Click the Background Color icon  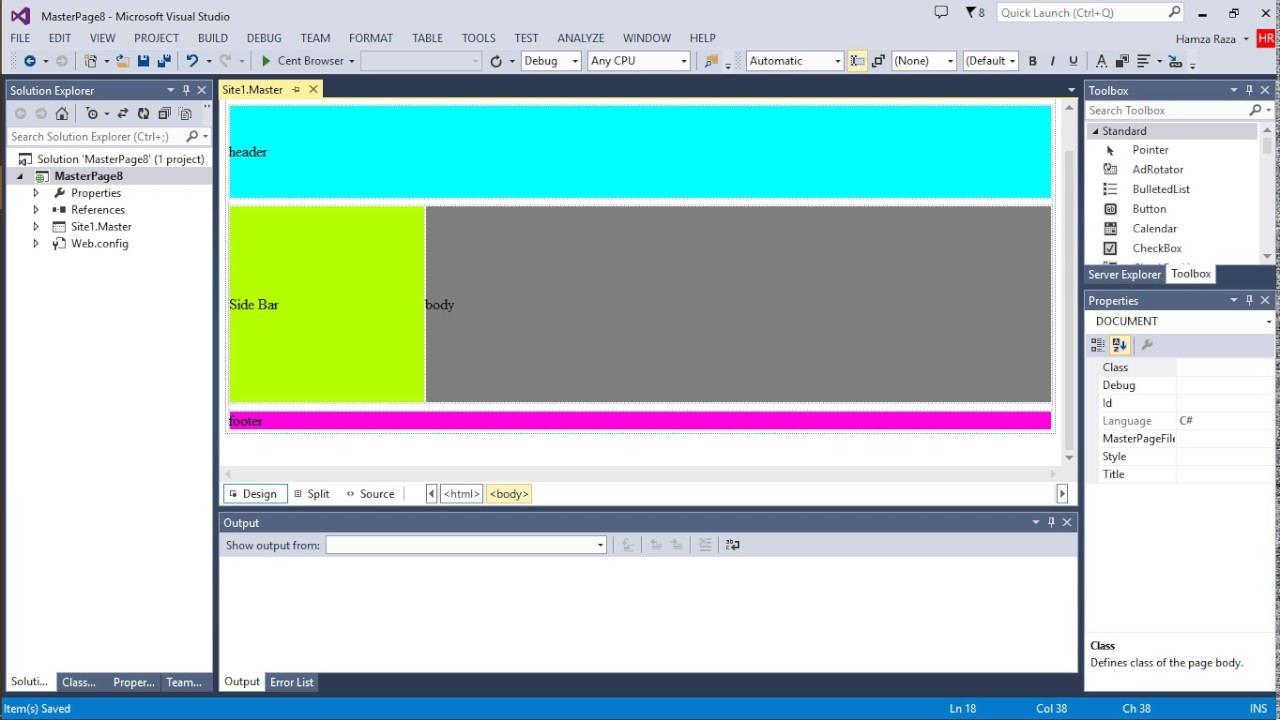pyautogui.click(x=1123, y=61)
